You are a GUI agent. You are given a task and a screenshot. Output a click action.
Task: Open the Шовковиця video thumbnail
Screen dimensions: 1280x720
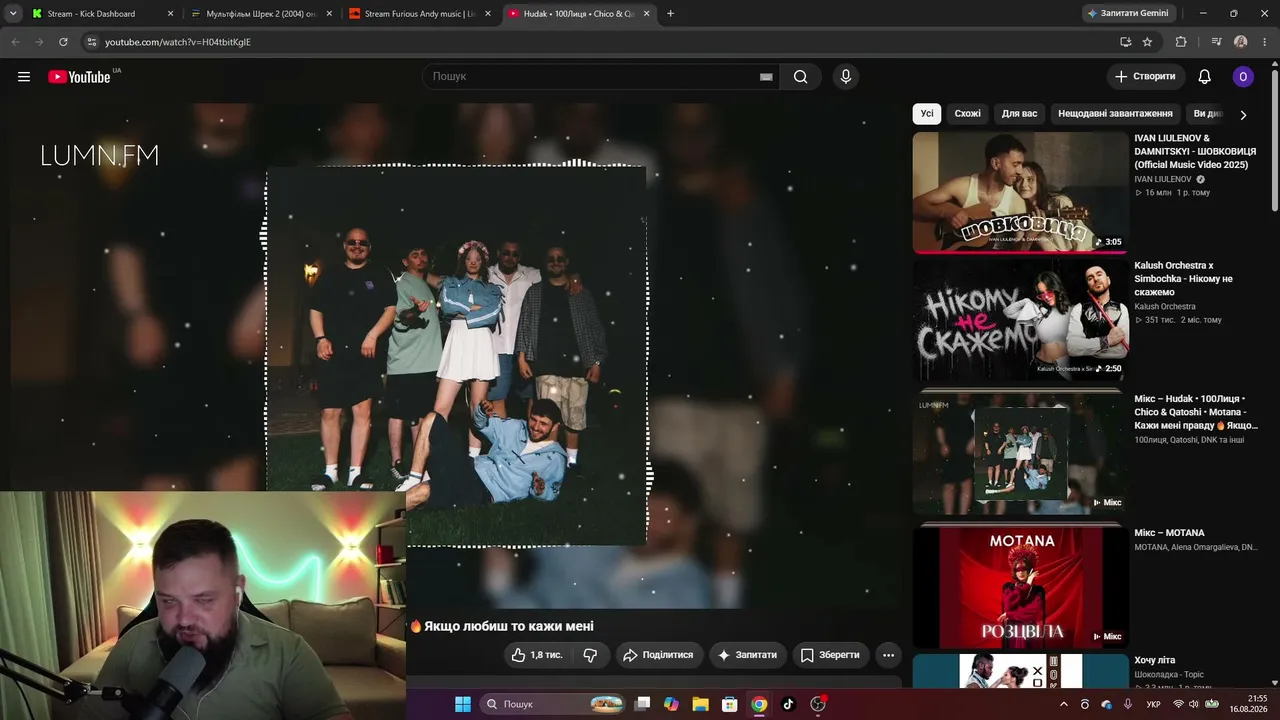1020,193
